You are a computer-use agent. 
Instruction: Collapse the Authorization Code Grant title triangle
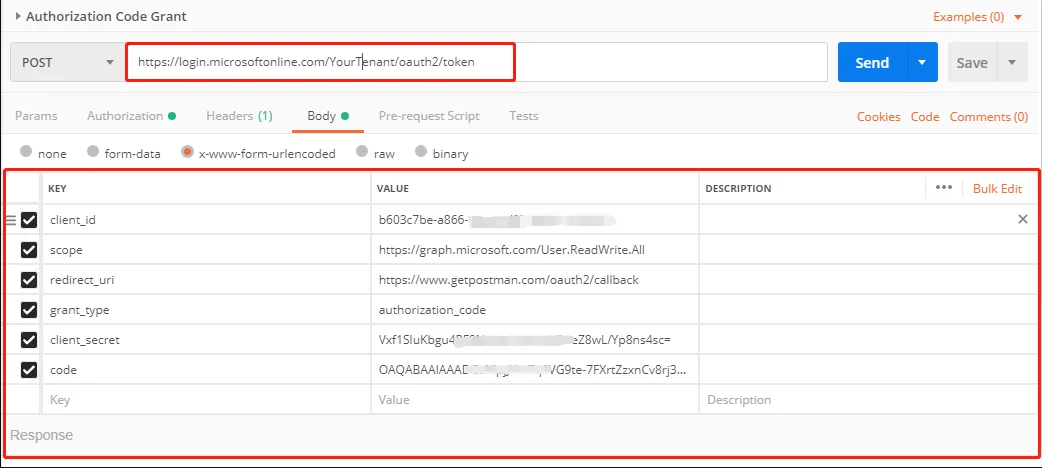click(x=18, y=17)
